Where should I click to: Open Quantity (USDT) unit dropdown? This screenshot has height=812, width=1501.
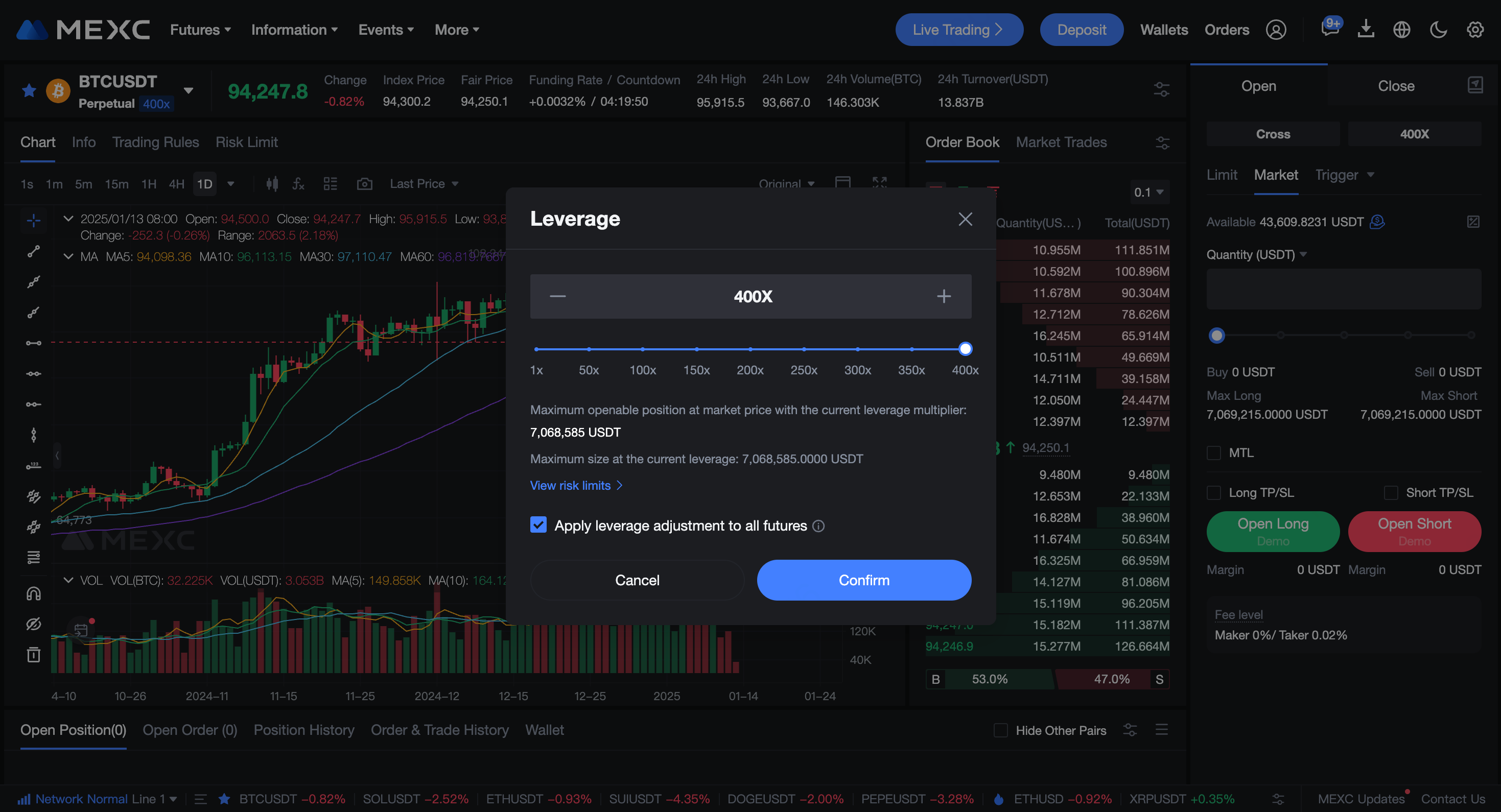tap(1256, 254)
